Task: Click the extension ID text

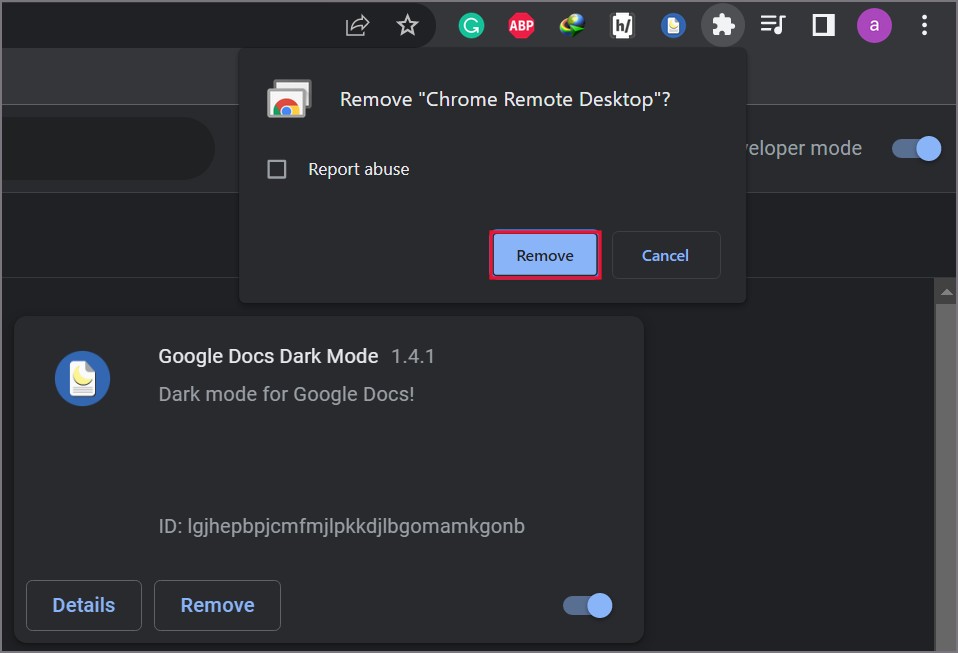Action: coord(342,526)
